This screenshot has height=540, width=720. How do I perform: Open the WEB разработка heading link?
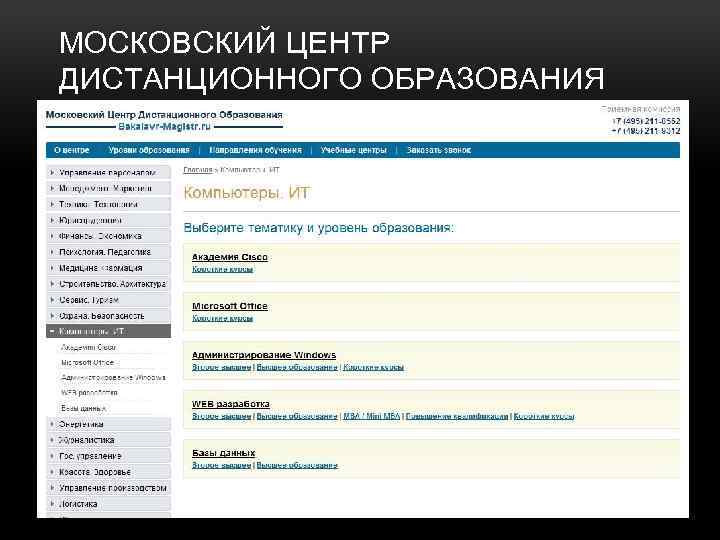pos(231,404)
